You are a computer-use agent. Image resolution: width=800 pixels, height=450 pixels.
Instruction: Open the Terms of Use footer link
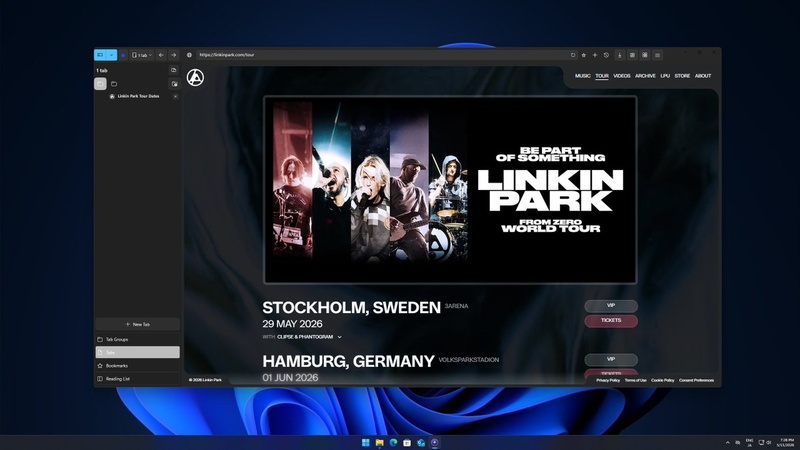pos(636,380)
